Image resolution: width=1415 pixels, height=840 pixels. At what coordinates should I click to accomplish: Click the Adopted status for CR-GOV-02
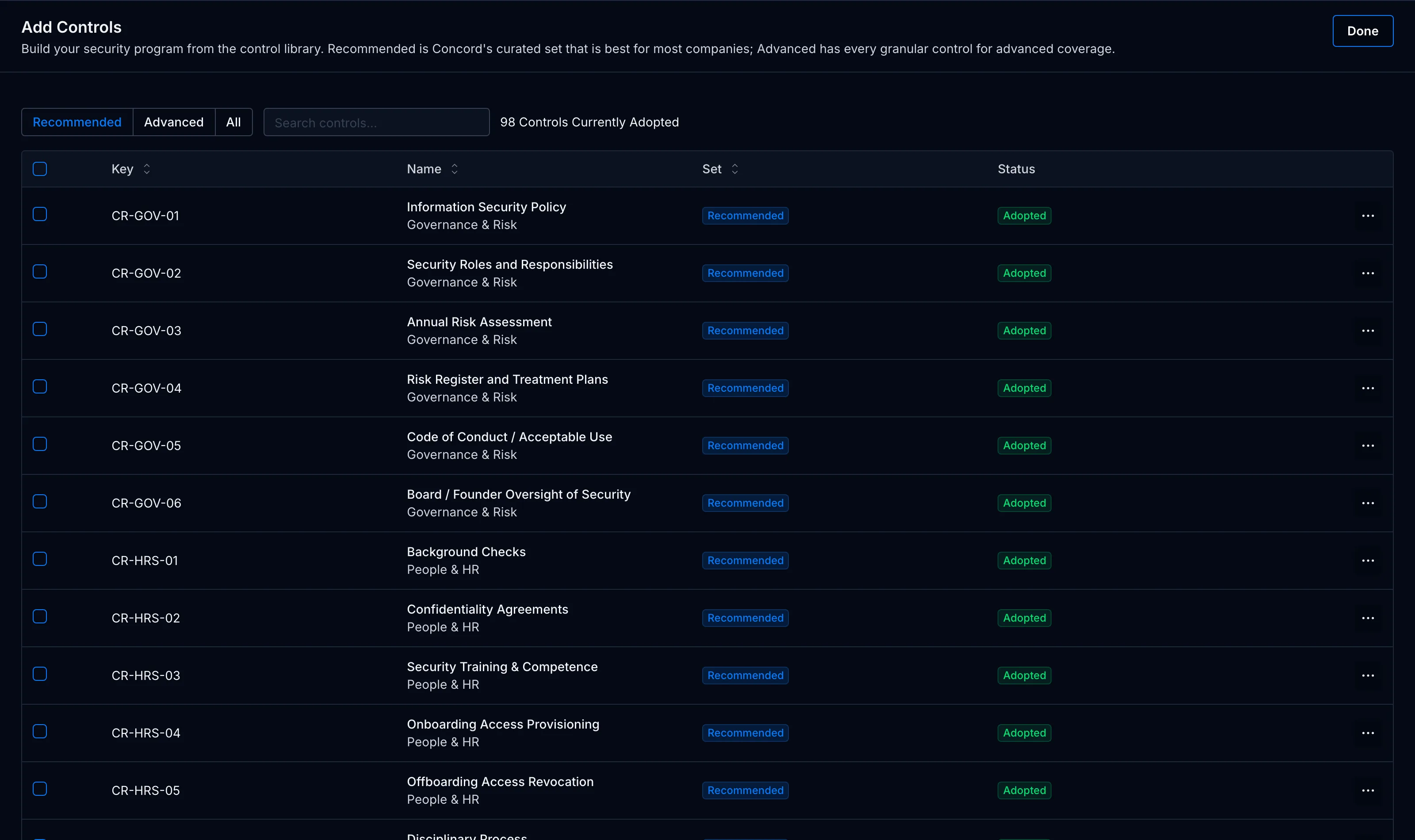(1024, 273)
